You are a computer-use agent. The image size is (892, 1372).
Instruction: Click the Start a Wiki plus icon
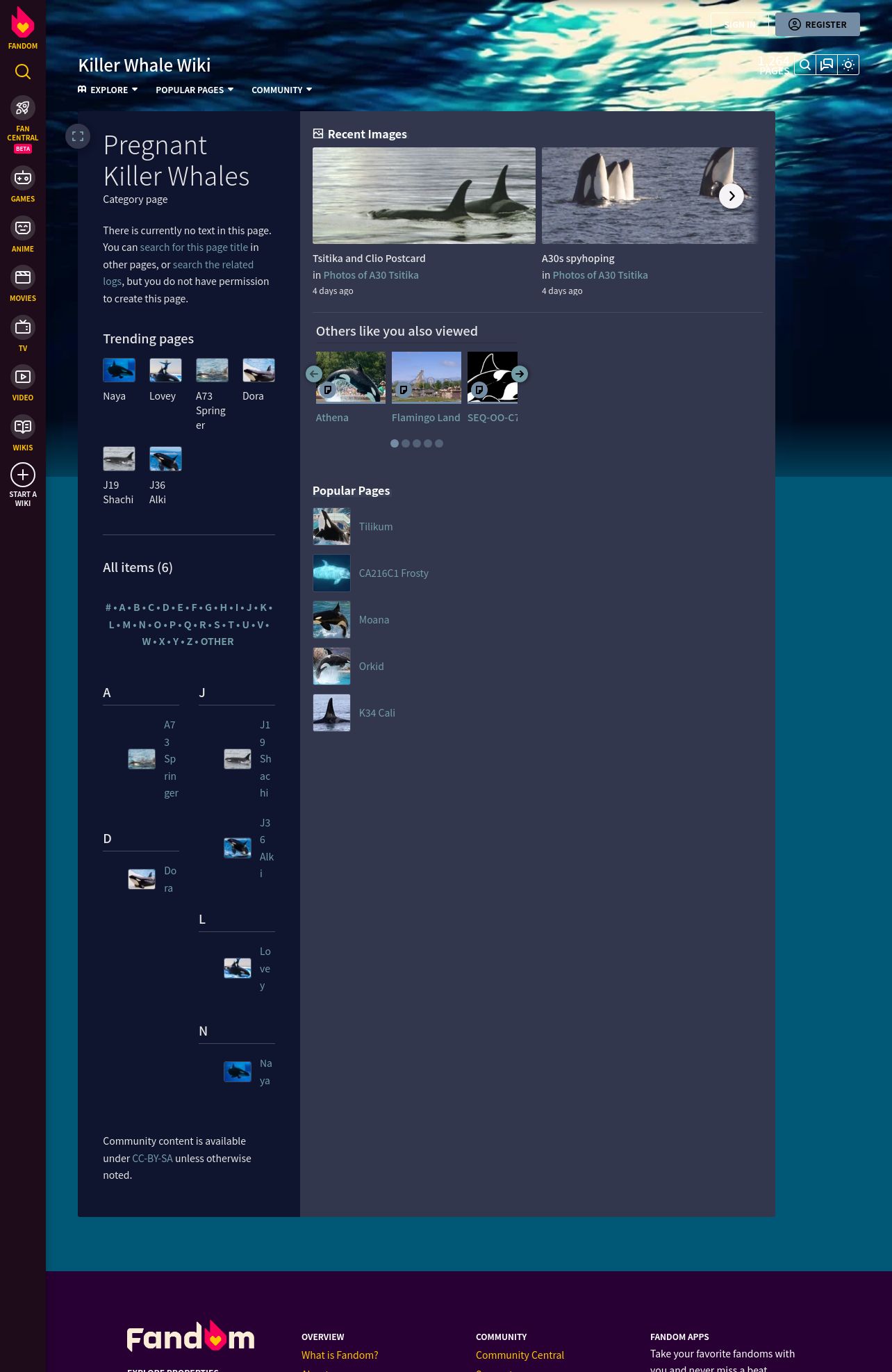[23, 475]
